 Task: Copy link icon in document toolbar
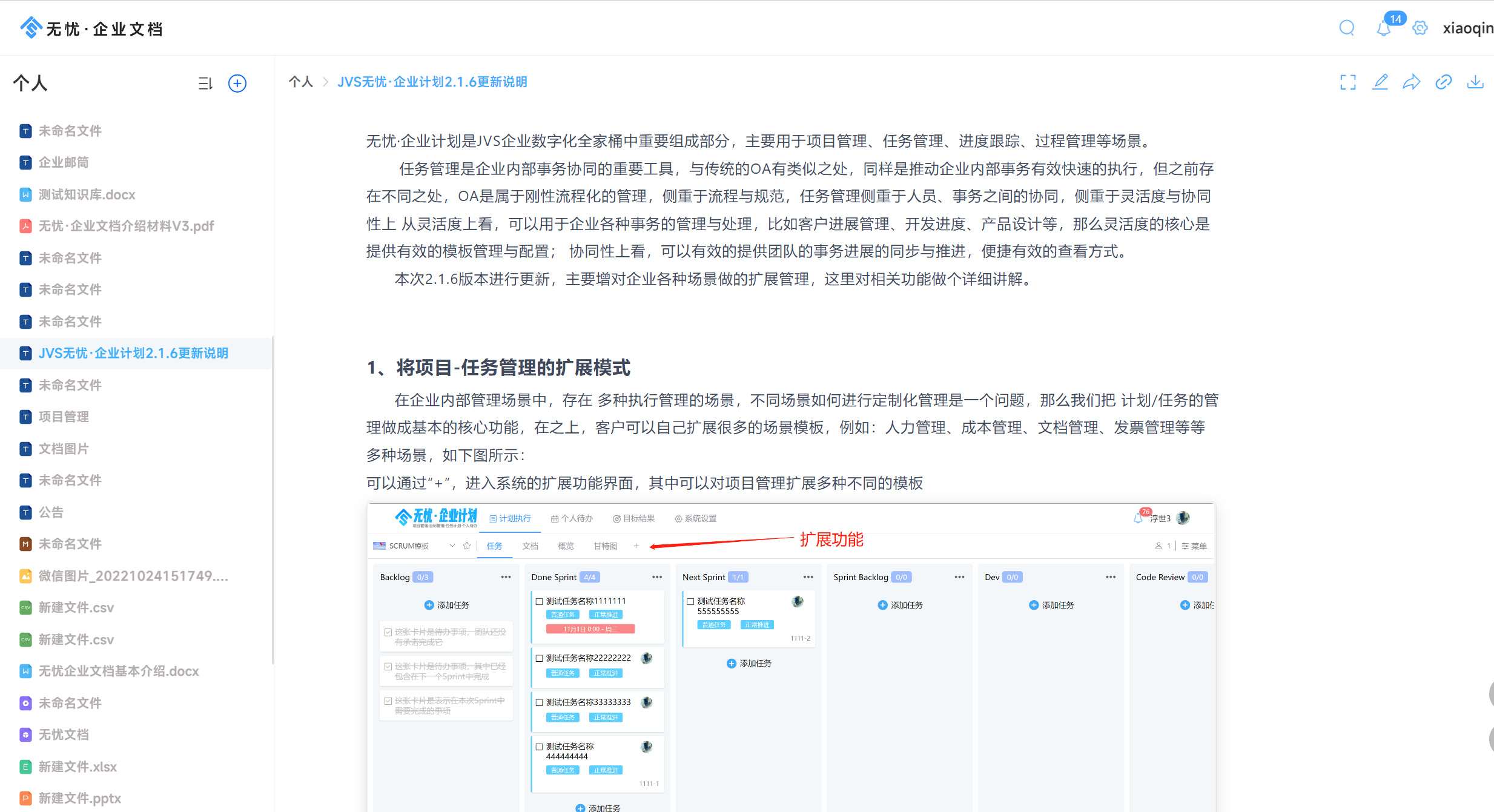[1444, 82]
